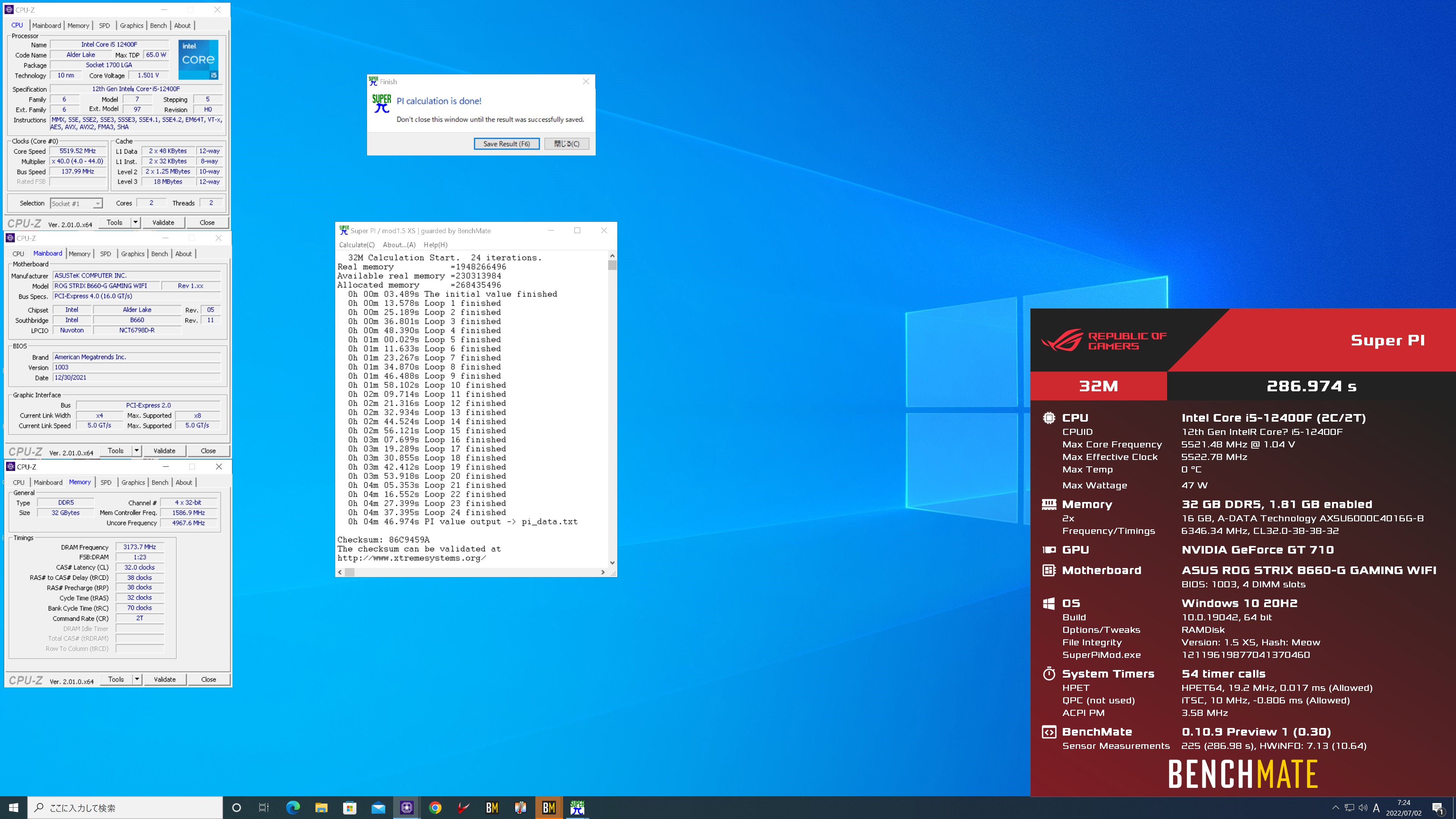Screen dimensions: 1456x819
Task: Click Super PI vertical scrollbar down arrow
Action: [x=612, y=562]
